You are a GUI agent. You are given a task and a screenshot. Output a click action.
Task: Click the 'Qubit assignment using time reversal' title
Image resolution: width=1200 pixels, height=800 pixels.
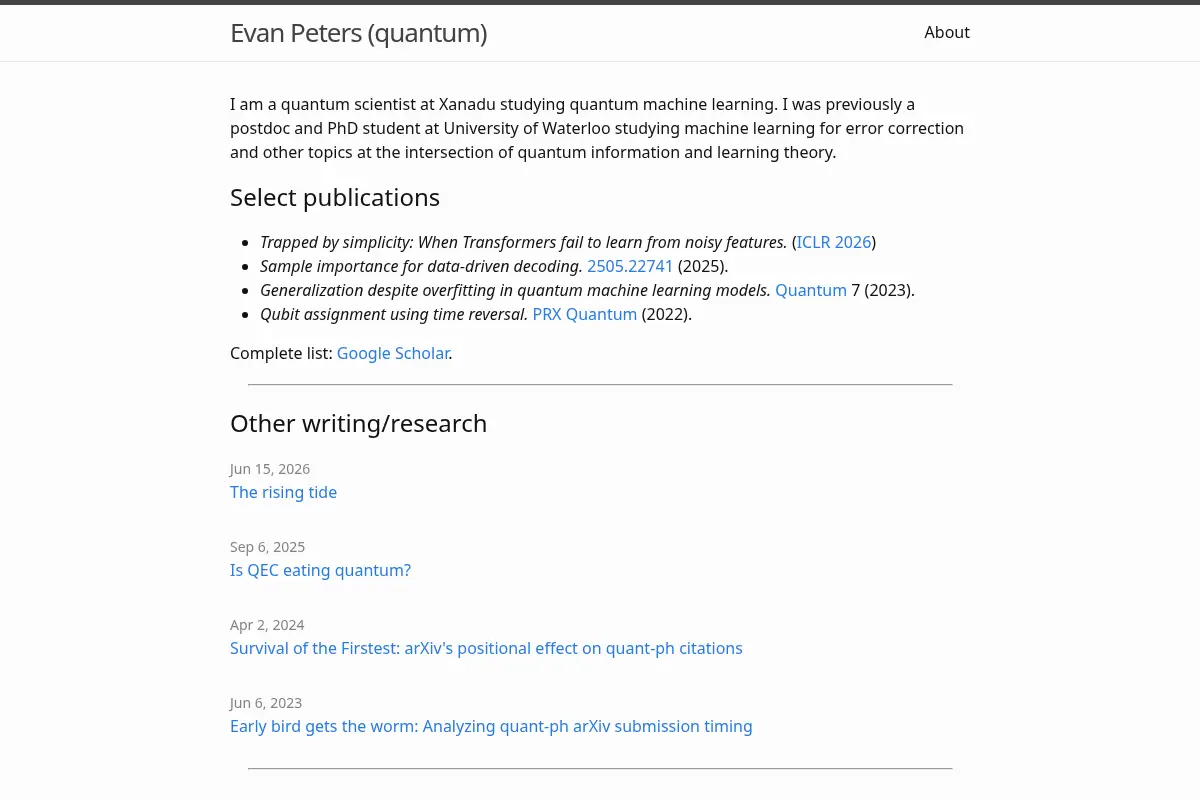click(x=394, y=314)
